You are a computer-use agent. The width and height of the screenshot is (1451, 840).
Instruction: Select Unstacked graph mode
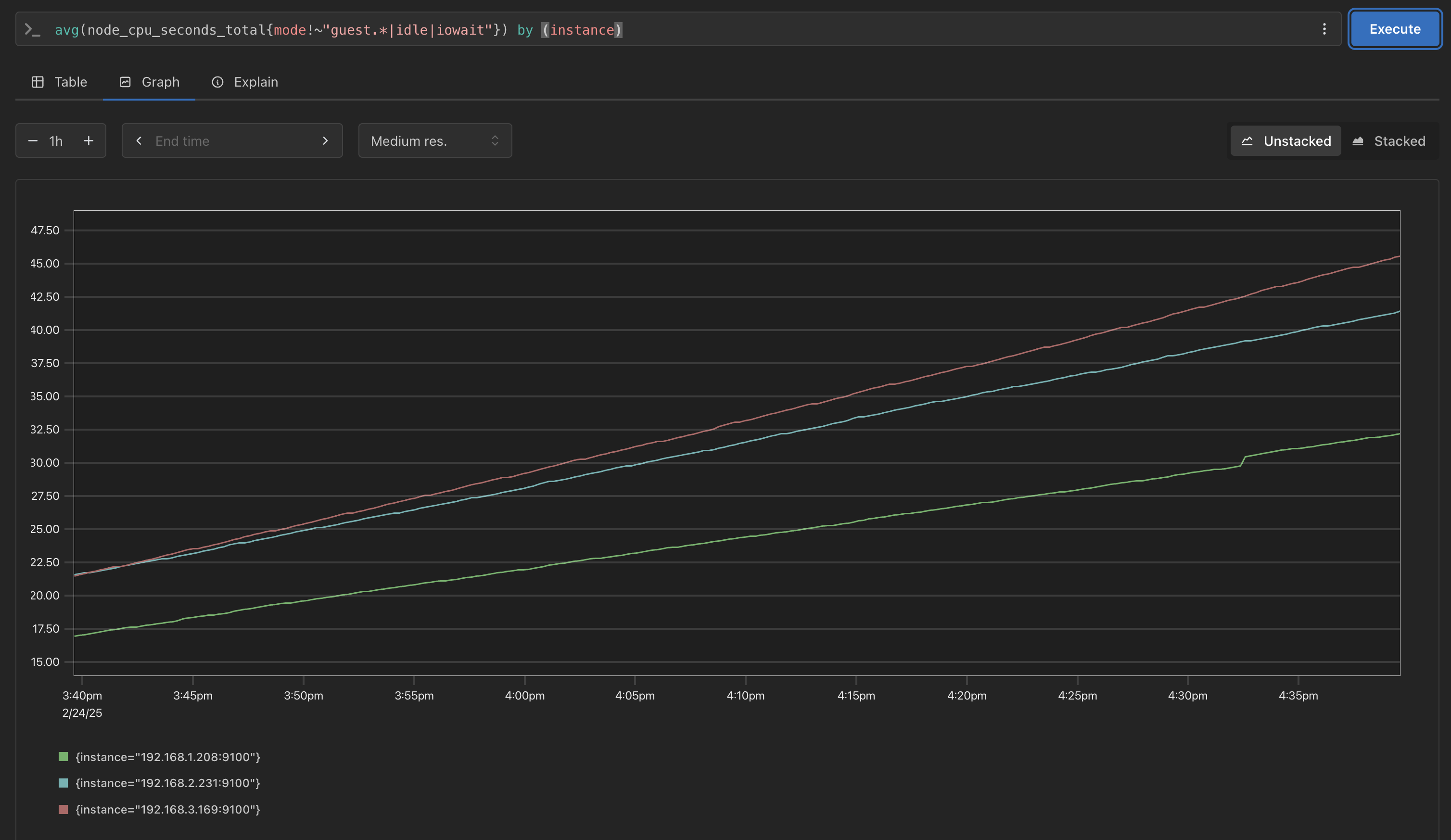(x=1286, y=141)
